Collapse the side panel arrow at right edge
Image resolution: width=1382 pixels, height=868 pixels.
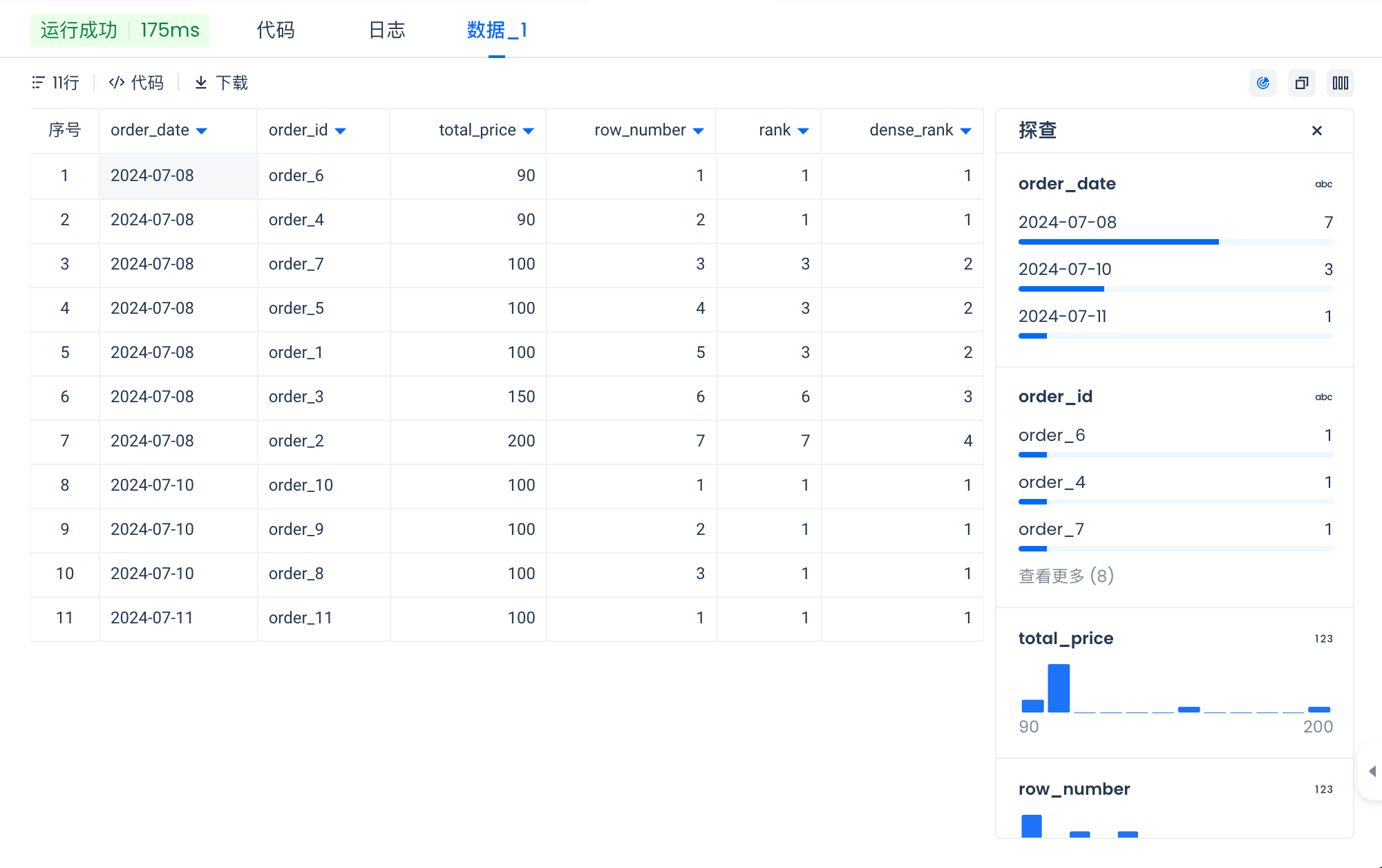[x=1372, y=771]
